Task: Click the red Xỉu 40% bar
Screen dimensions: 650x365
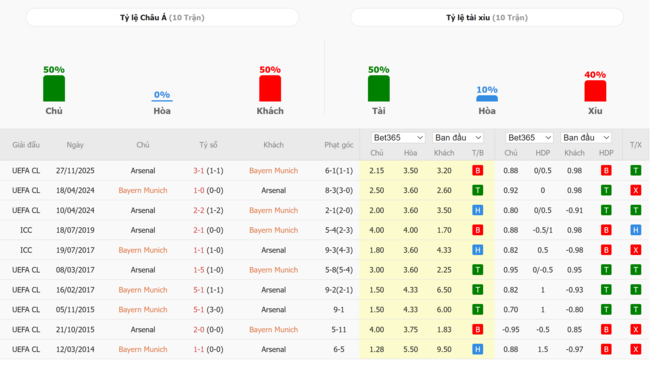Action: [595, 91]
